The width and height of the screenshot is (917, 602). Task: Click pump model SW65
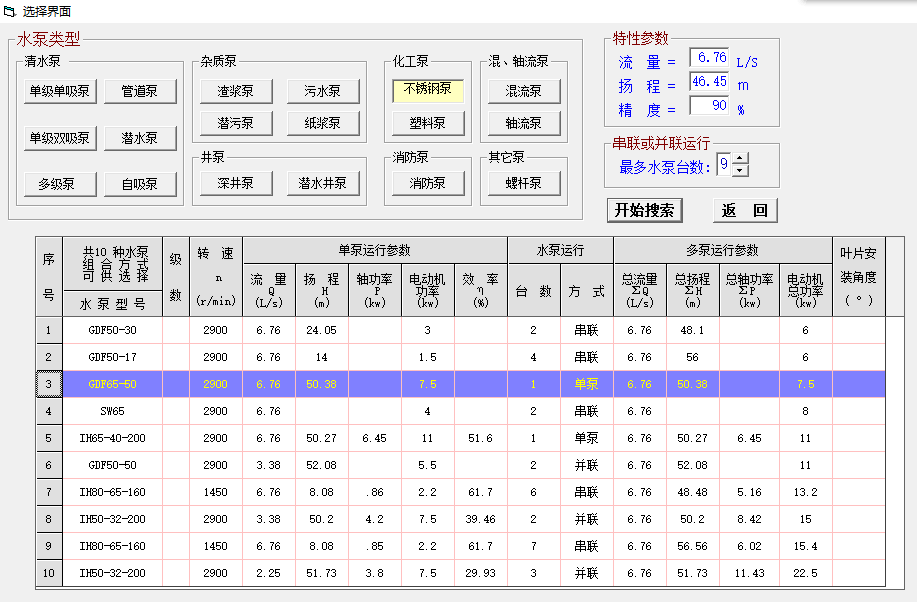pos(112,411)
